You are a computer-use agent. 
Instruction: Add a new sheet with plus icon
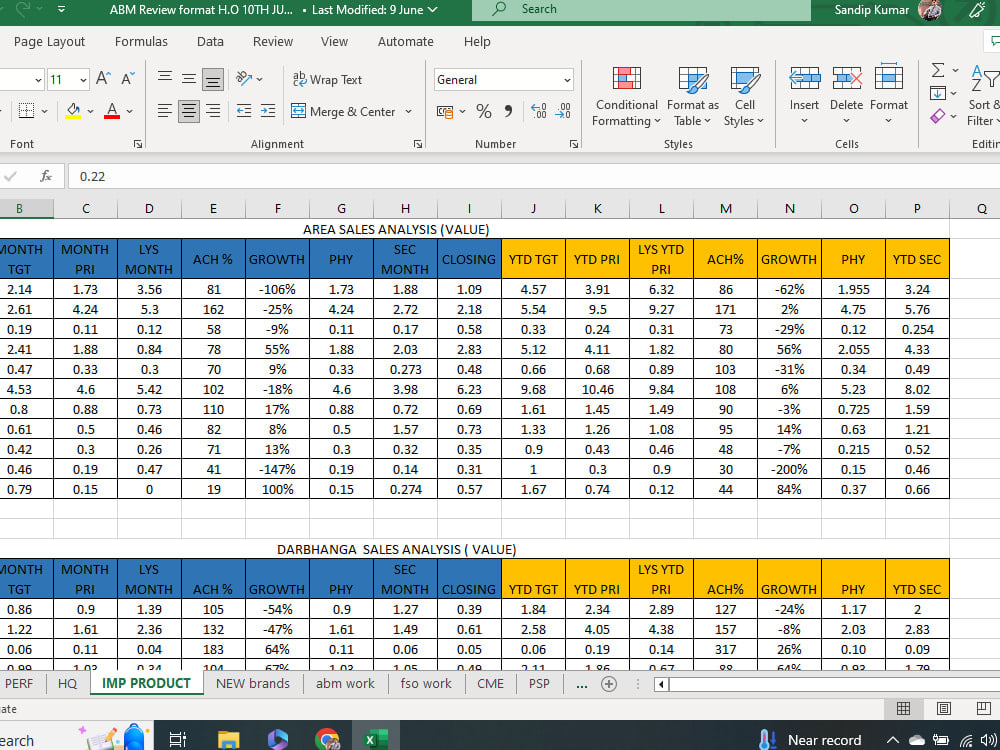pos(609,684)
